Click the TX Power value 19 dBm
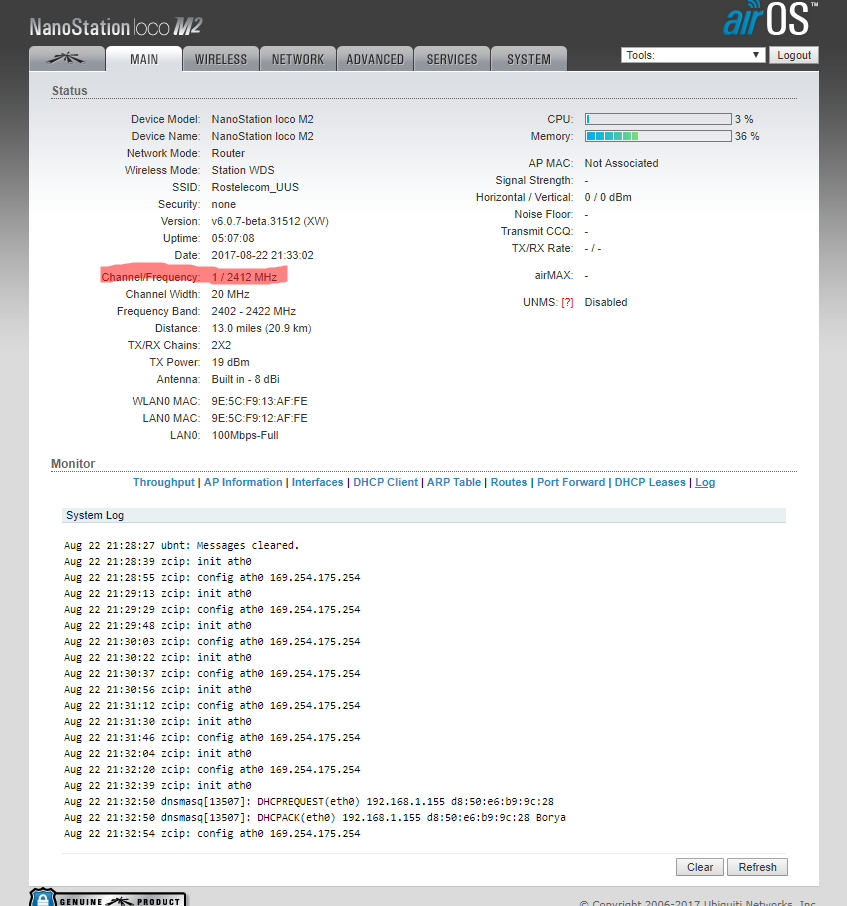 (x=231, y=362)
